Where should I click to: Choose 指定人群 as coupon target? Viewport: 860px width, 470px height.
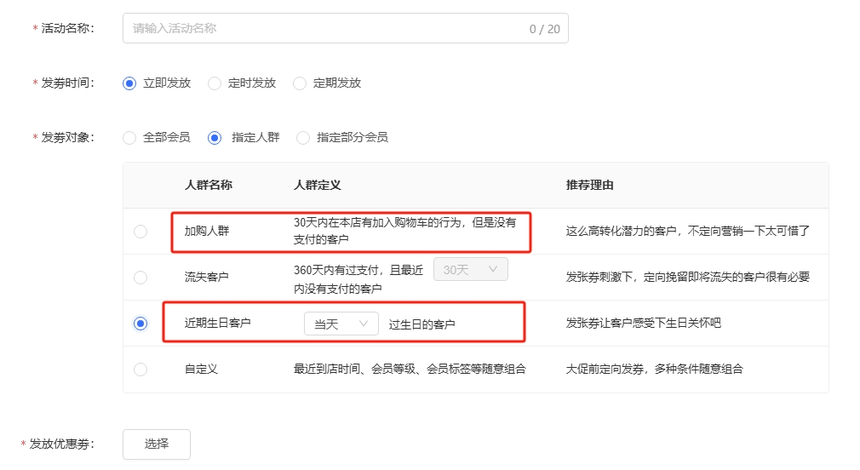click(214, 138)
